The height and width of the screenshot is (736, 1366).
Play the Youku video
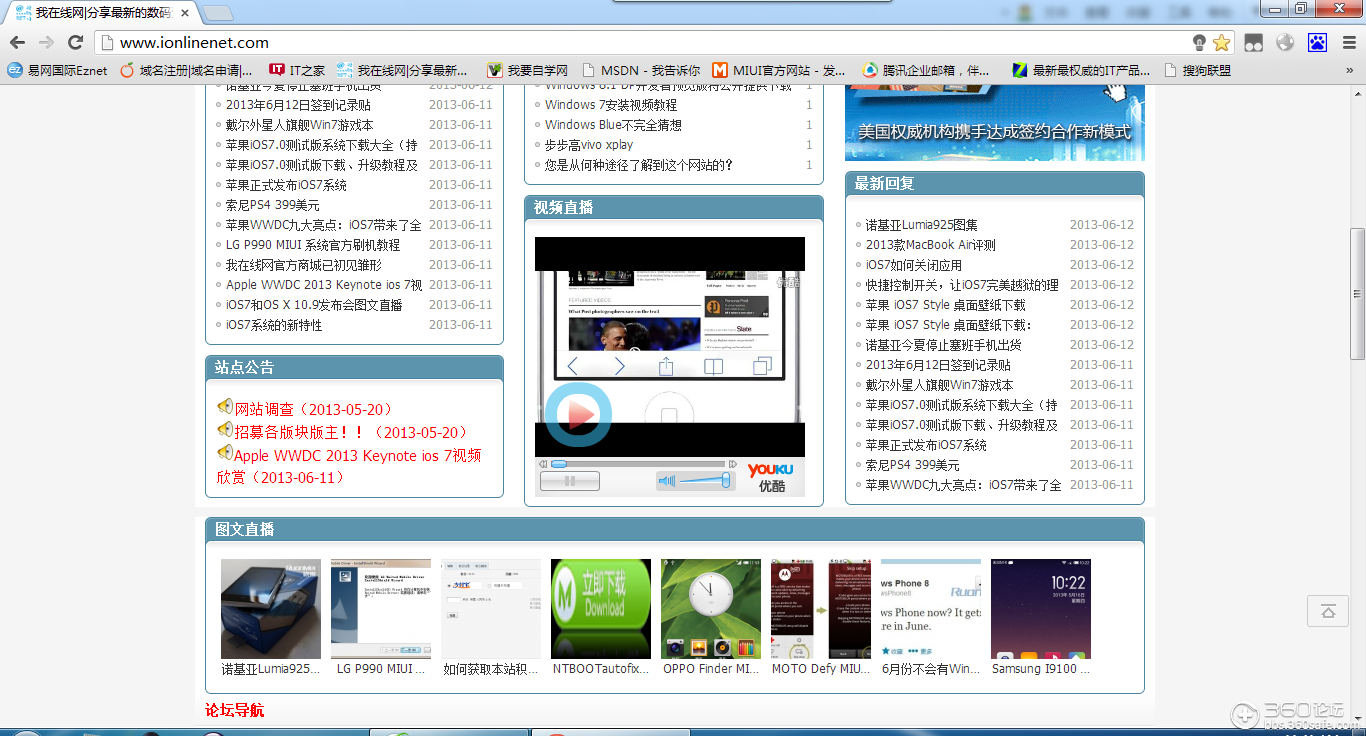point(578,414)
